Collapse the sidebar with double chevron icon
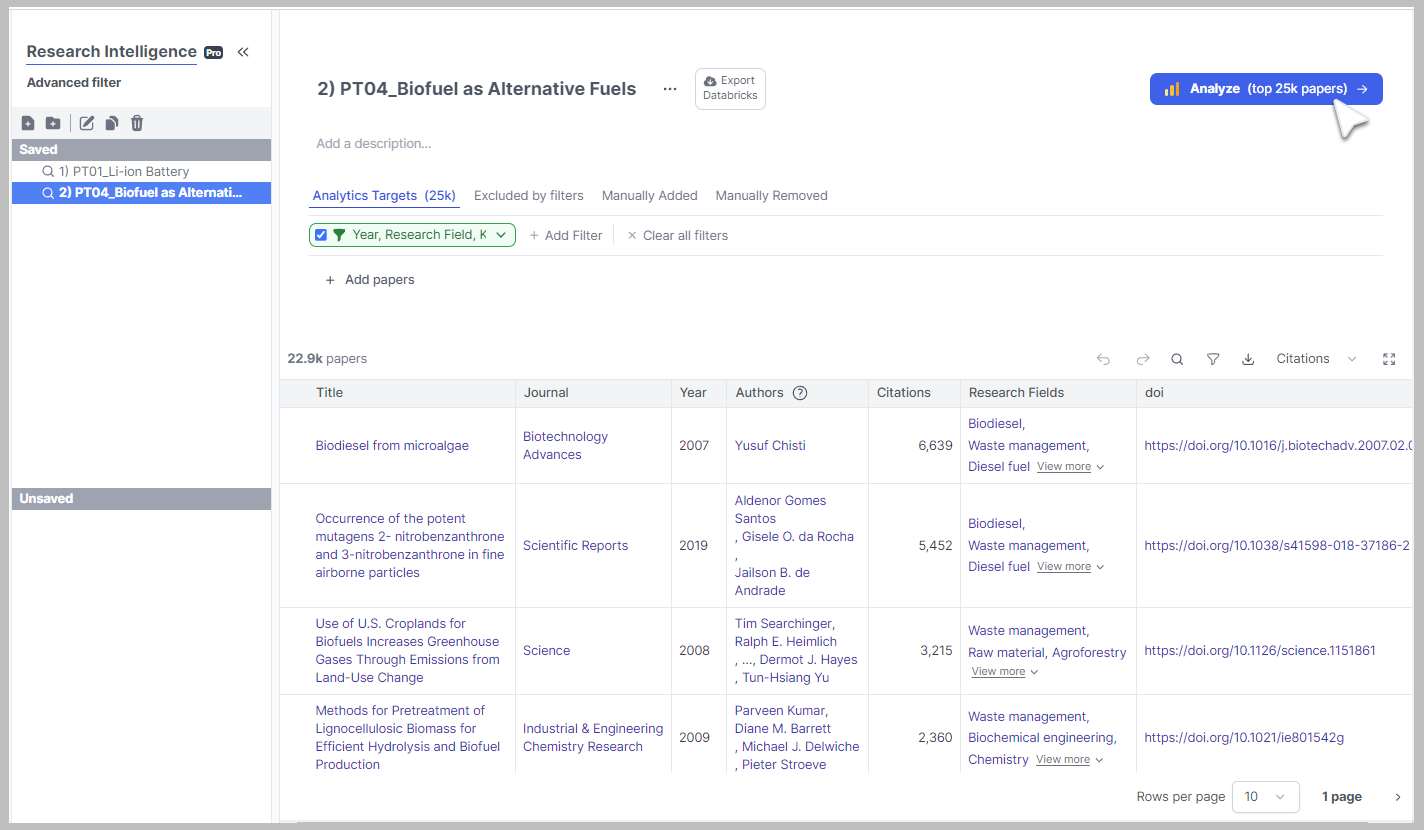The image size is (1424, 830). [243, 52]
